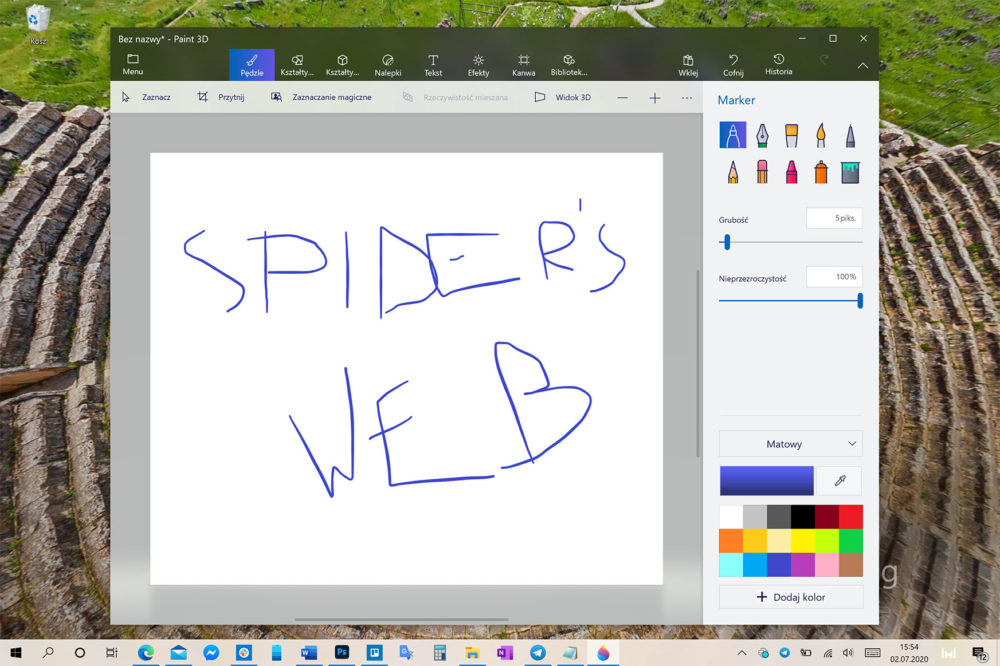Open Microsoft Edge from the taskbar
Viewport: 1000px width, 666px height.
coord(146,652)
